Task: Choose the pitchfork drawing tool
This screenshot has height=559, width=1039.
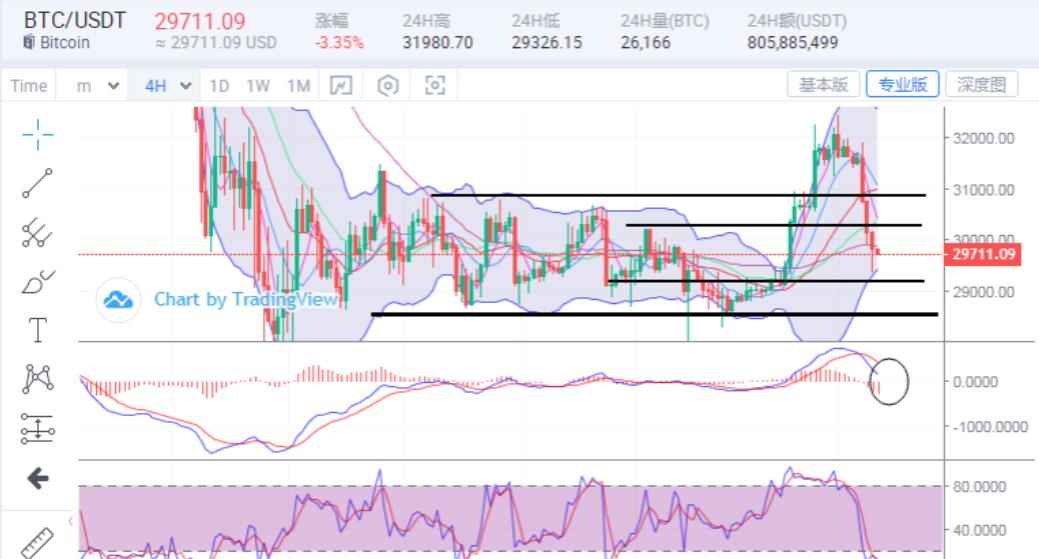Action: click(x=37, y=232)
